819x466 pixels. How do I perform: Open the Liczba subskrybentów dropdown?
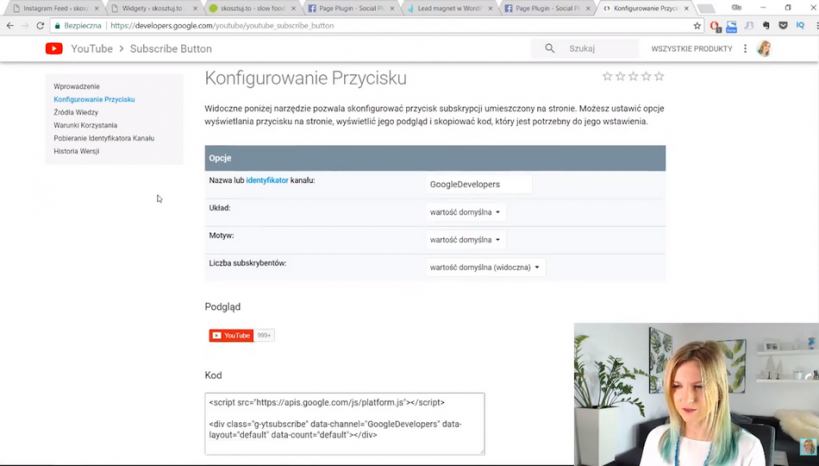tap(485, 267)
